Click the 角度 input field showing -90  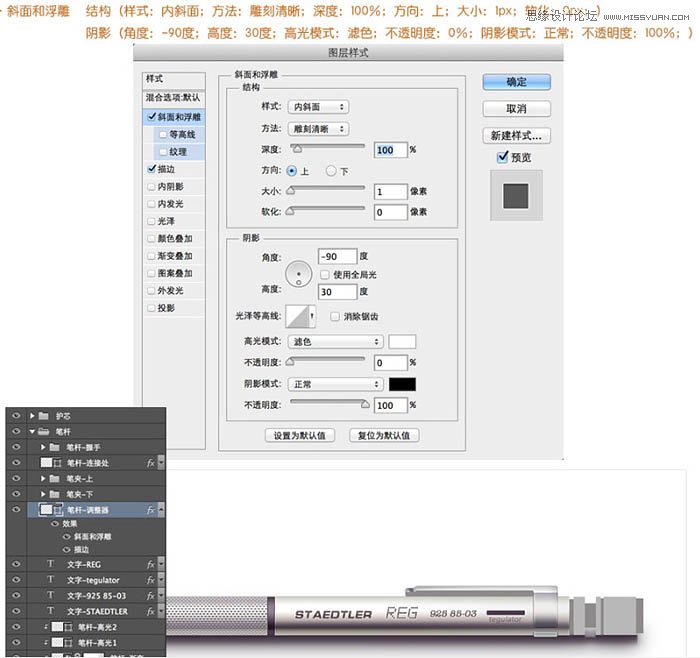[x=338, y=257]
